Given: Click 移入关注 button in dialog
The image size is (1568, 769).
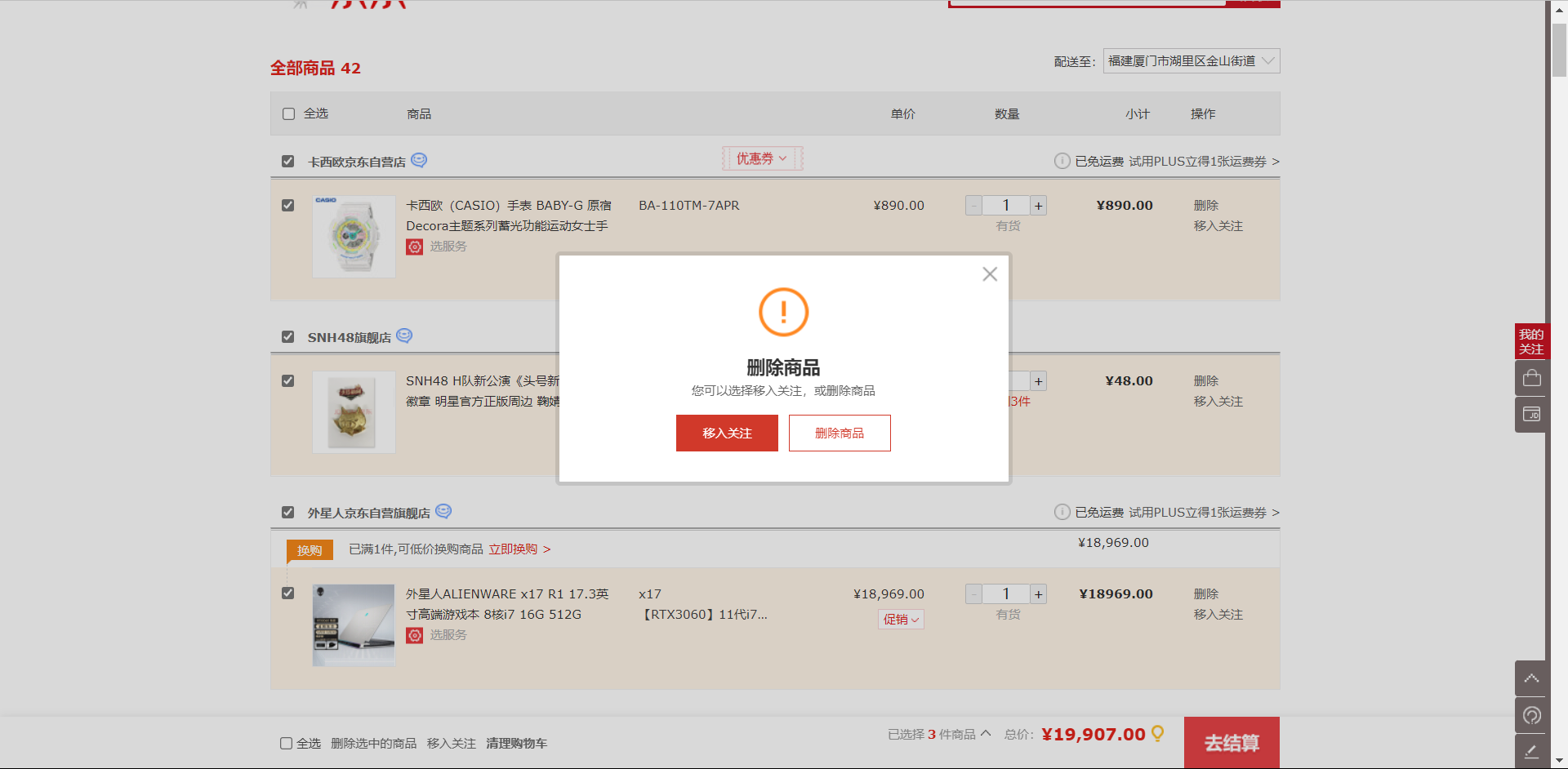Looking at the screenshot, I should point(727,433).
